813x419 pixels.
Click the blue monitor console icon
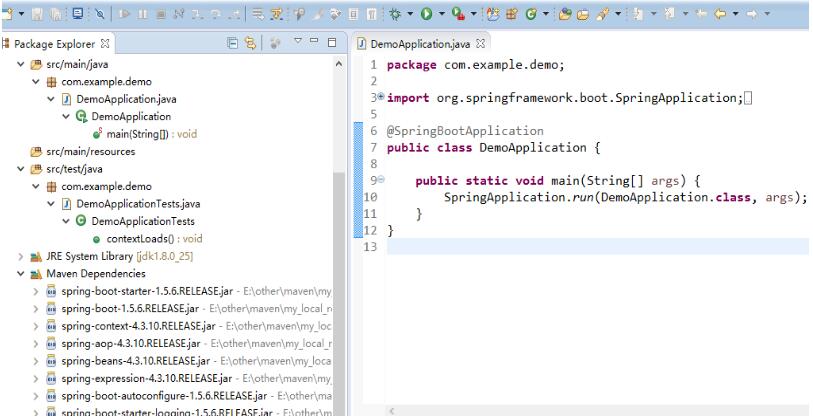pos(78,13)
